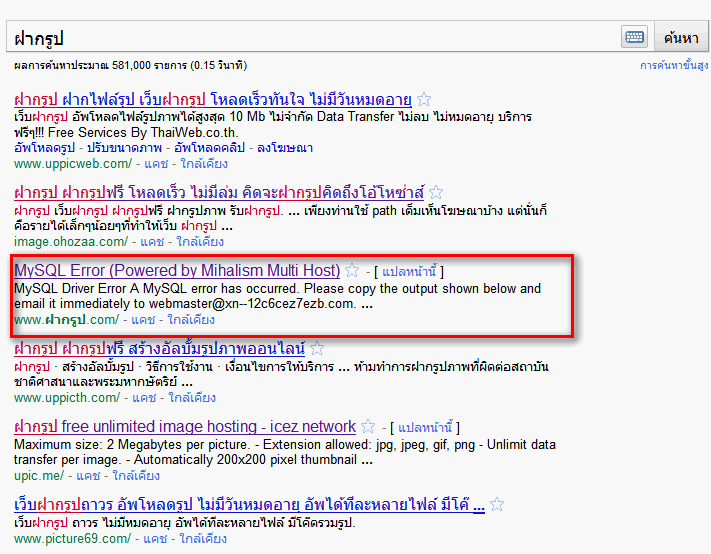Open ohozaa result title ฝากรูปฟรี โหลดเร็ว
Image resolution: width=711 pixels, height=554 pixels.
point(219,193)
